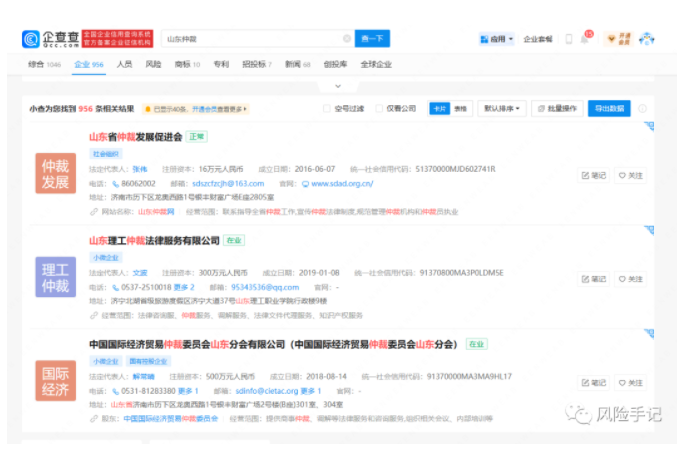Viewport: 677px width, 452px height.
Task: Click 导出数据 button
Action: click(609, 108)
